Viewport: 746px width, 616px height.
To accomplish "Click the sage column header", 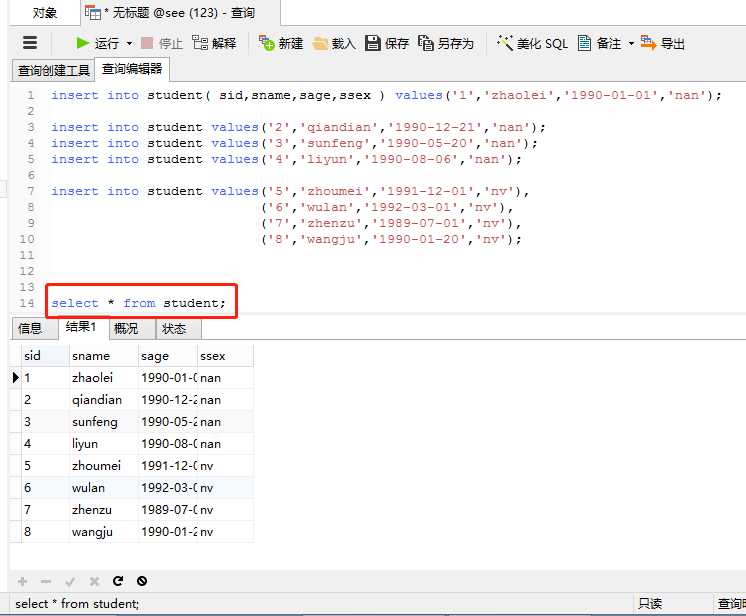I will click(x=167, y=356).
